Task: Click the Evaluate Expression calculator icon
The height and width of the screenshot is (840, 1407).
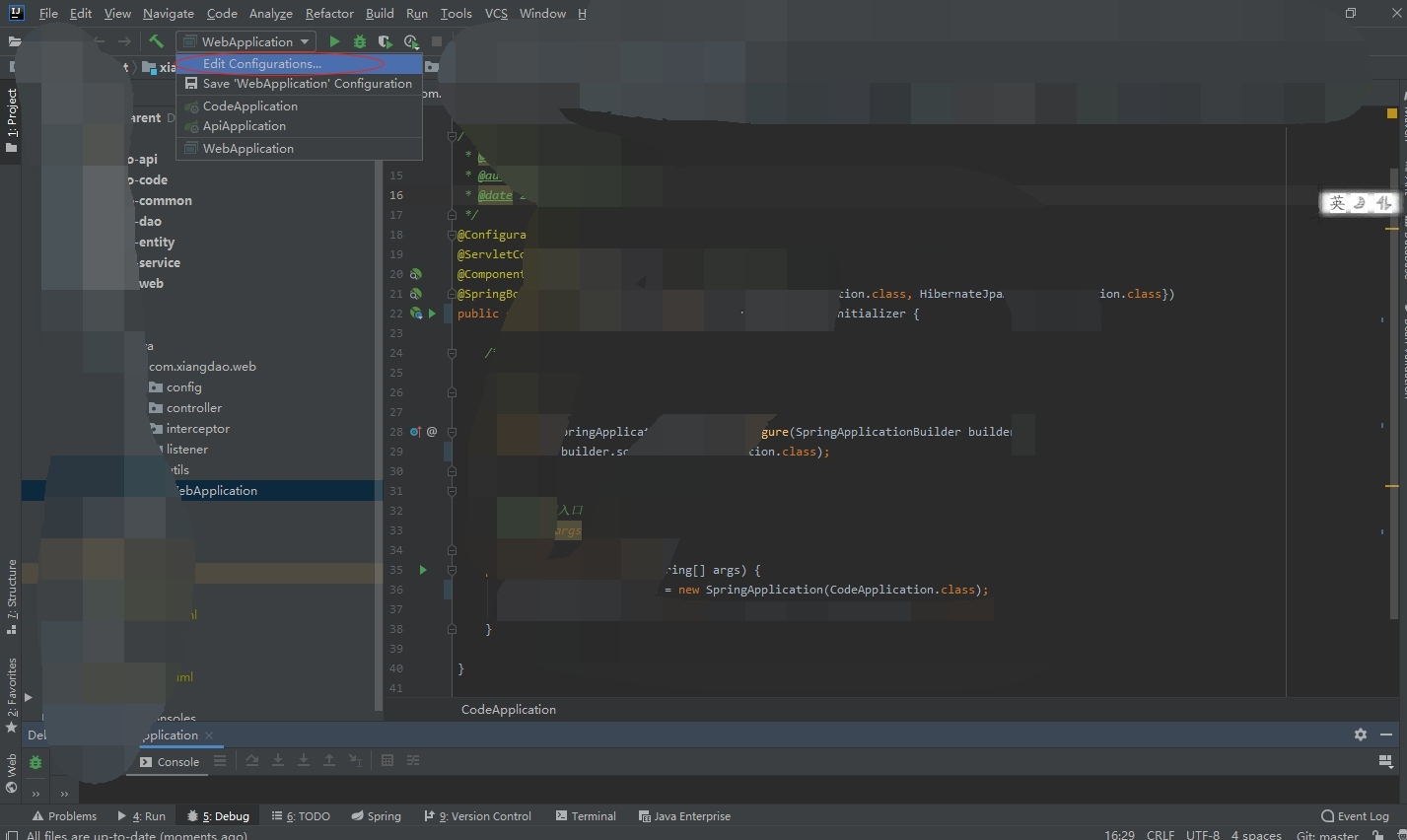Action: [x=387, y=761]
